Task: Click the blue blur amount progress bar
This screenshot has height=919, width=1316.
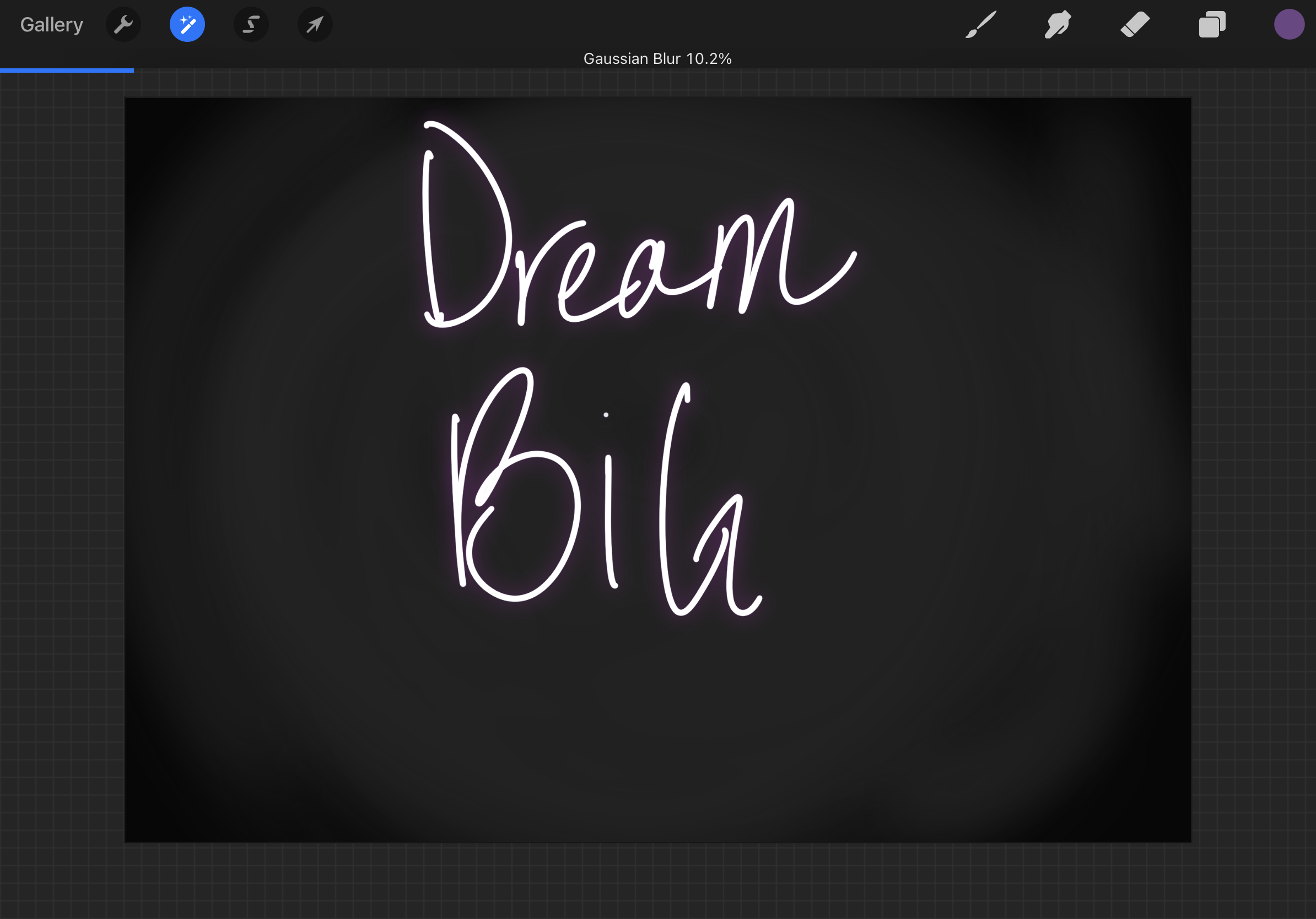Action: (x=67, y=71)
